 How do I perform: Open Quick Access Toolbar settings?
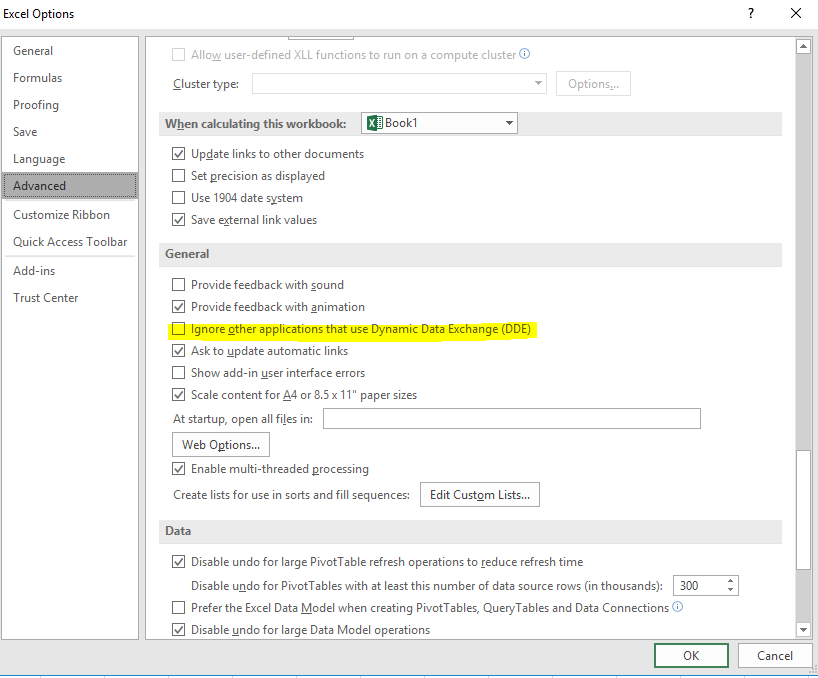click(x=70, y=242)
